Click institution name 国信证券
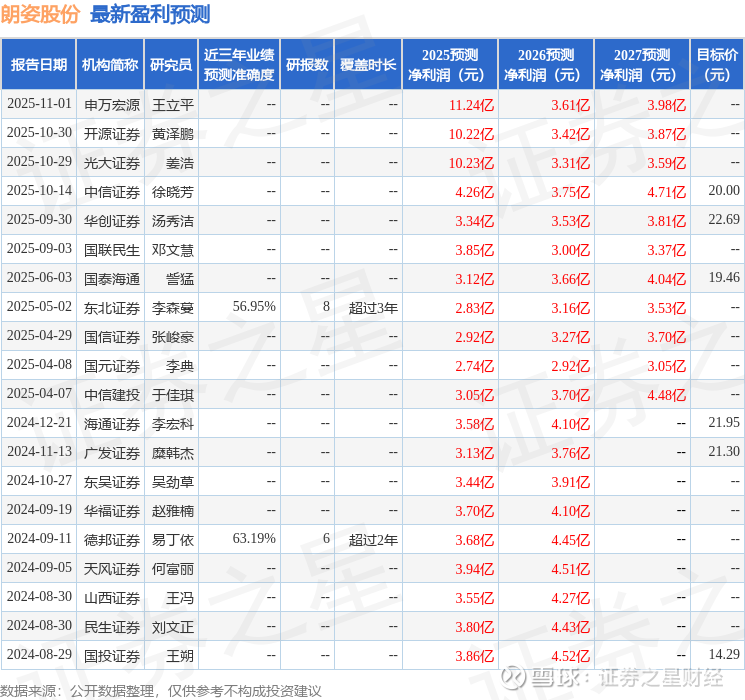The width and height of the screenshot is (745, 700). click(x=112, y=337)
